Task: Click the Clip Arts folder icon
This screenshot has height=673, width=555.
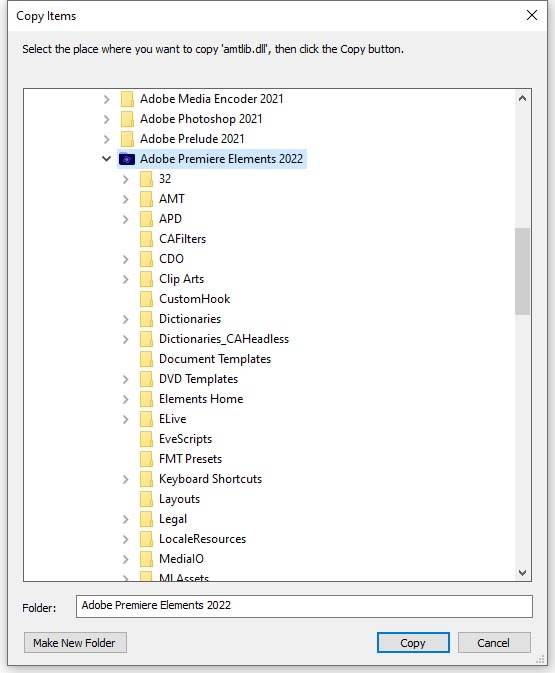Action: [146, 279]
